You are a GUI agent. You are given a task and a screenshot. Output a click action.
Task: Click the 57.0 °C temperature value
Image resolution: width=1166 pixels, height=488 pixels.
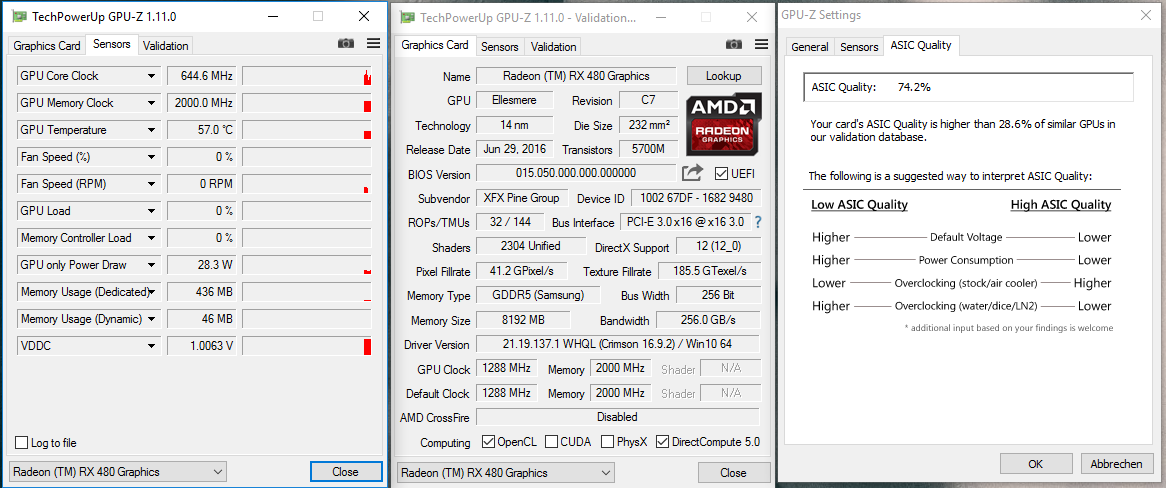pyautogui.click(x=201, y=130)
